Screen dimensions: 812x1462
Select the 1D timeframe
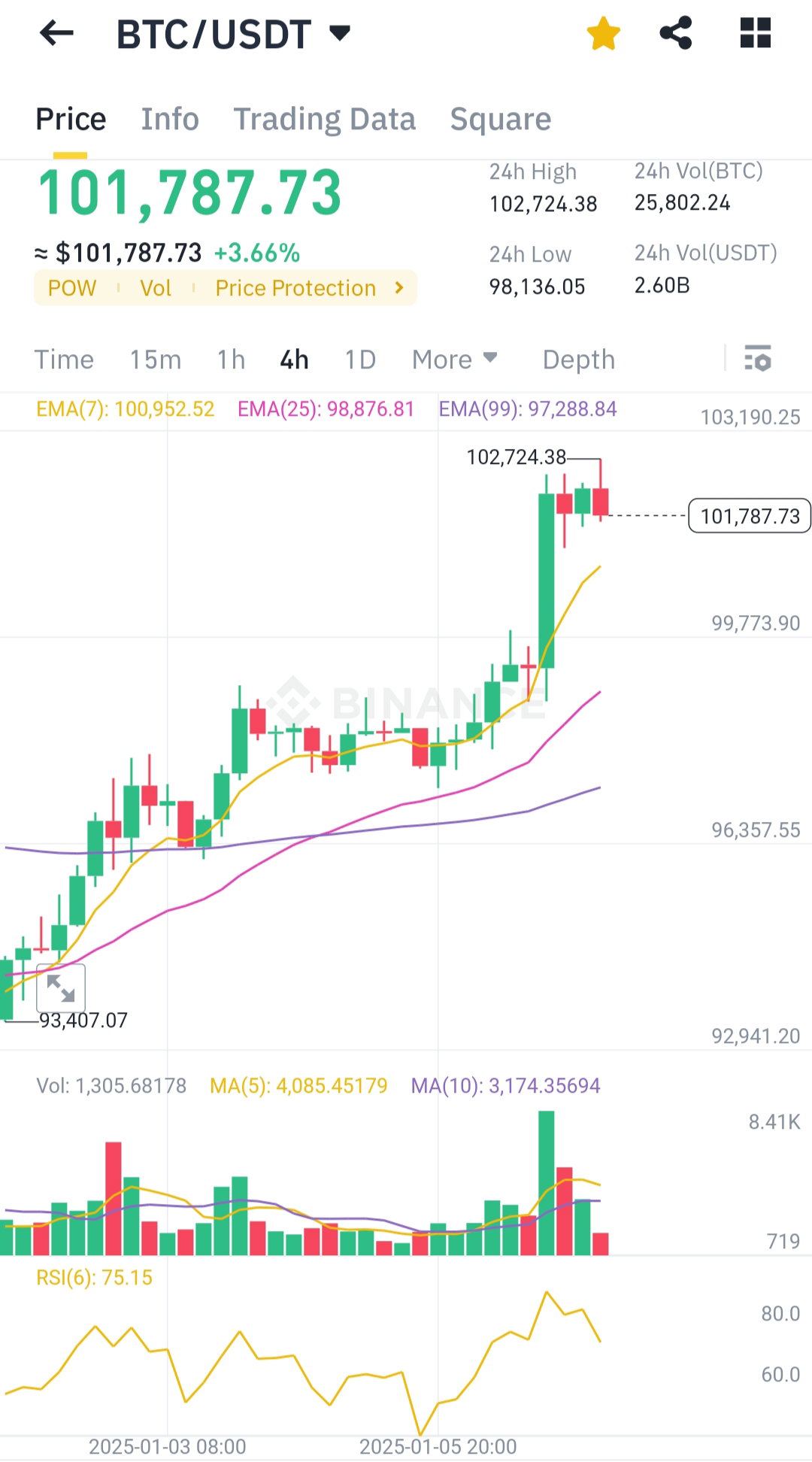(x=360, y=359)
